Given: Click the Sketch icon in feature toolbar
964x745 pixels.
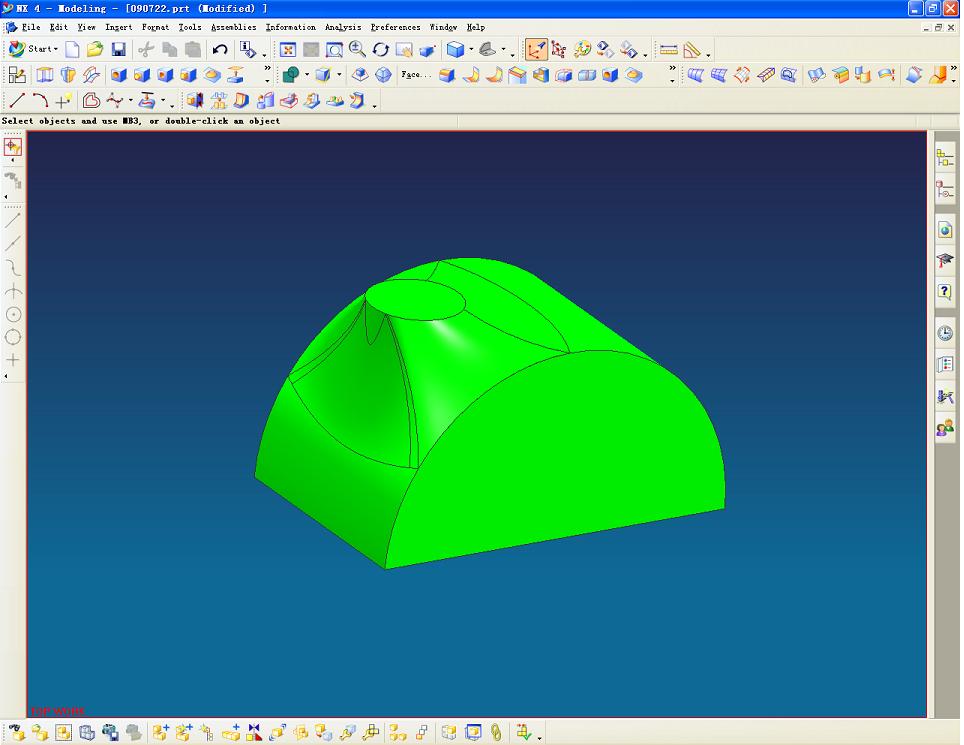Looking at the screenshot, I should point(17,75).
